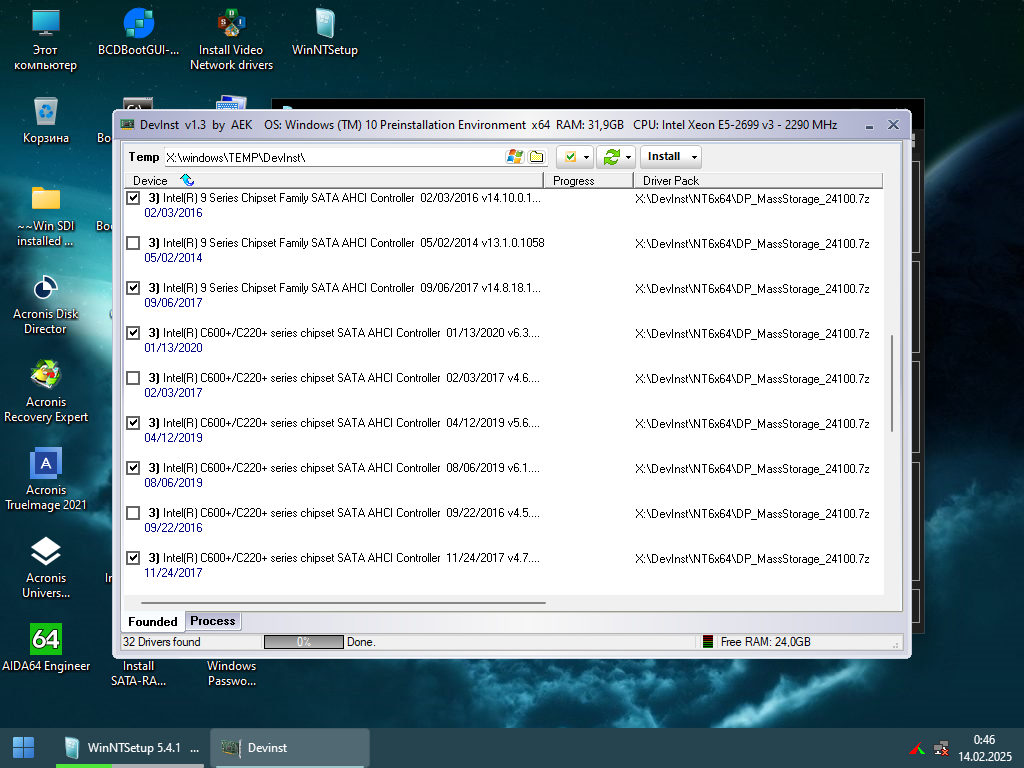This screenshot has width=1024, height=768.
Task: Select Windows Passwo... desktop shortcut
Action: 231,673
